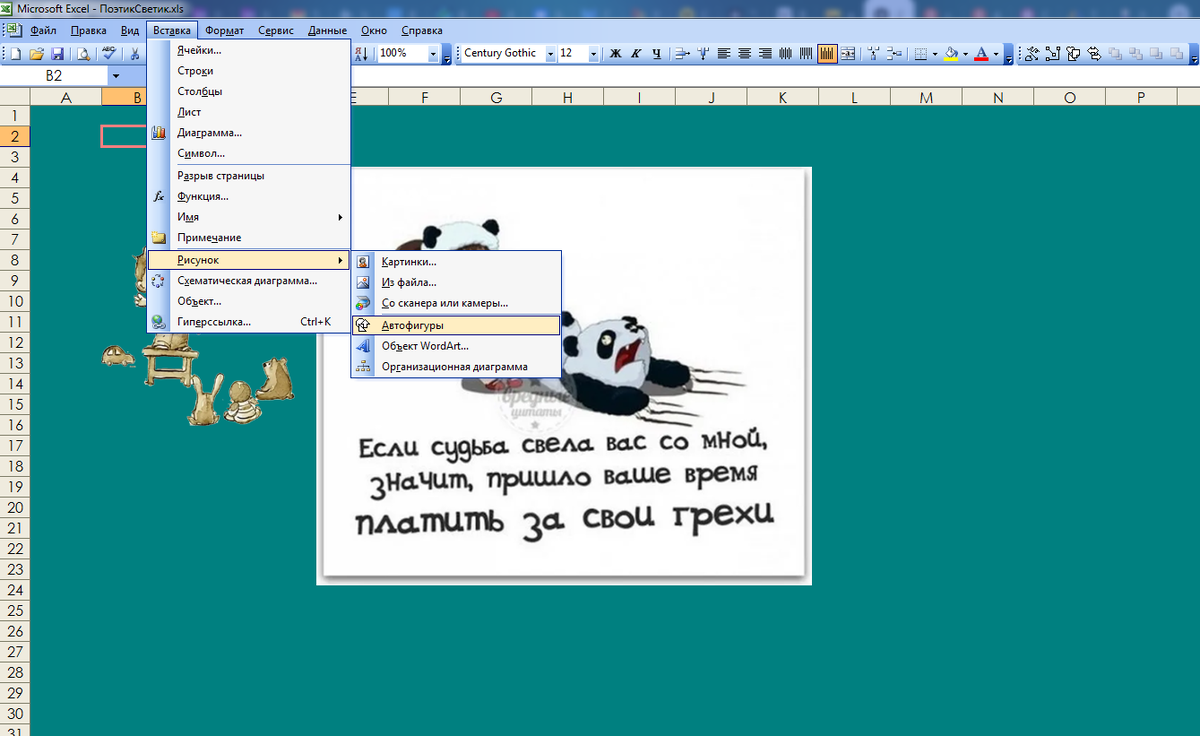Open the Сервис menu
This screenshot has width=1200, height=736.
click(276, 31)
